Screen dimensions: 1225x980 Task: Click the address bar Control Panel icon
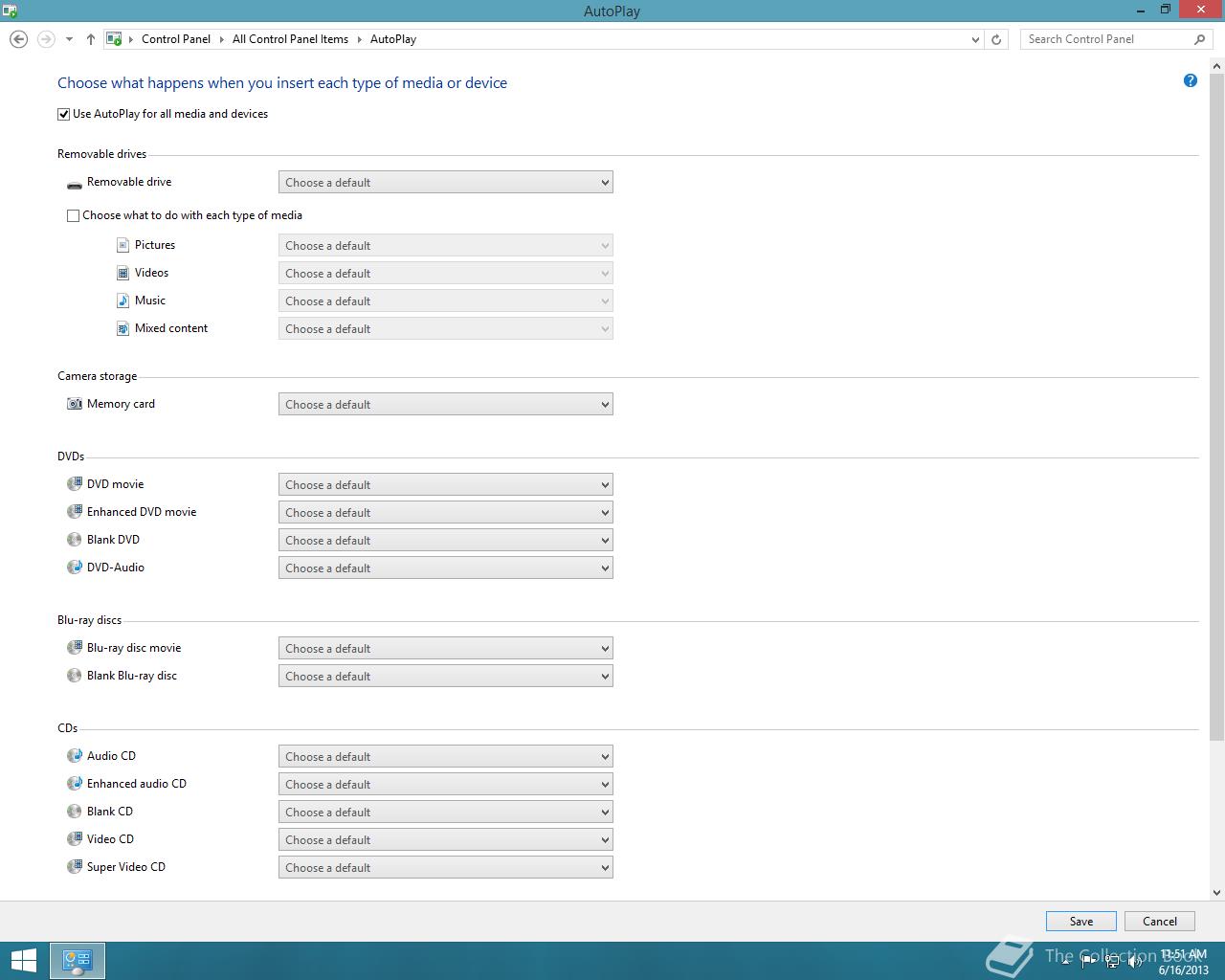pyautogui.click(x=114, y=39)
